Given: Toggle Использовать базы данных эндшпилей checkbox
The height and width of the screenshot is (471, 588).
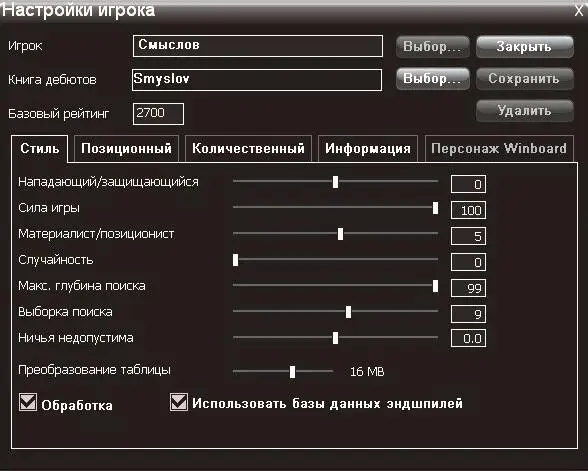Looking at the screenshot, I should point(178,402).
